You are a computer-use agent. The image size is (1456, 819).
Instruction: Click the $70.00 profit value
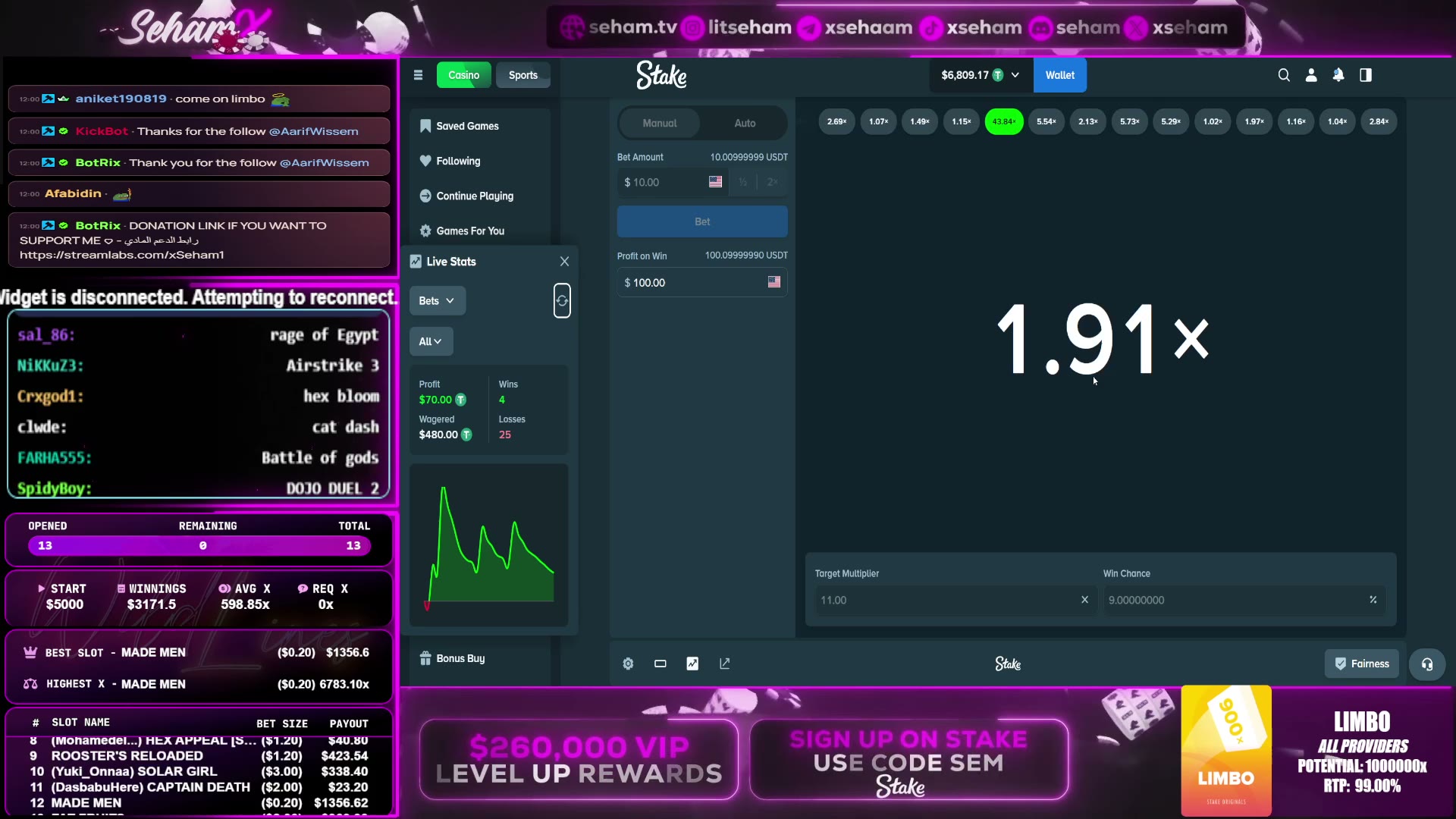[435, 400]
